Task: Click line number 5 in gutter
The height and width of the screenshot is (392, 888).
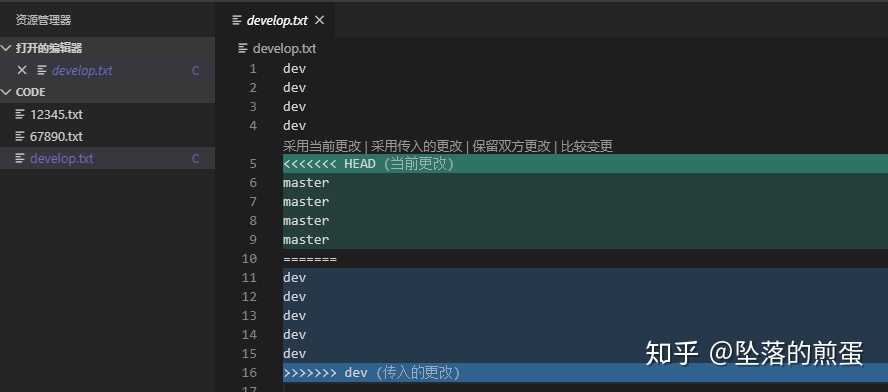Action: coord(253,164)
